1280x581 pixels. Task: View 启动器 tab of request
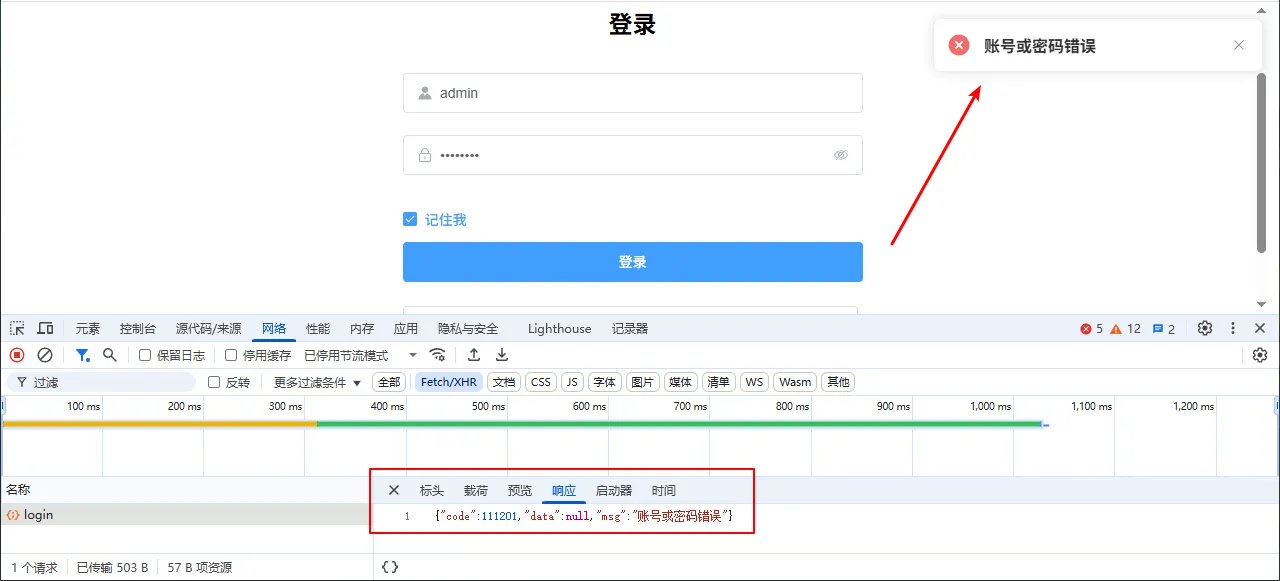point(614,490)
